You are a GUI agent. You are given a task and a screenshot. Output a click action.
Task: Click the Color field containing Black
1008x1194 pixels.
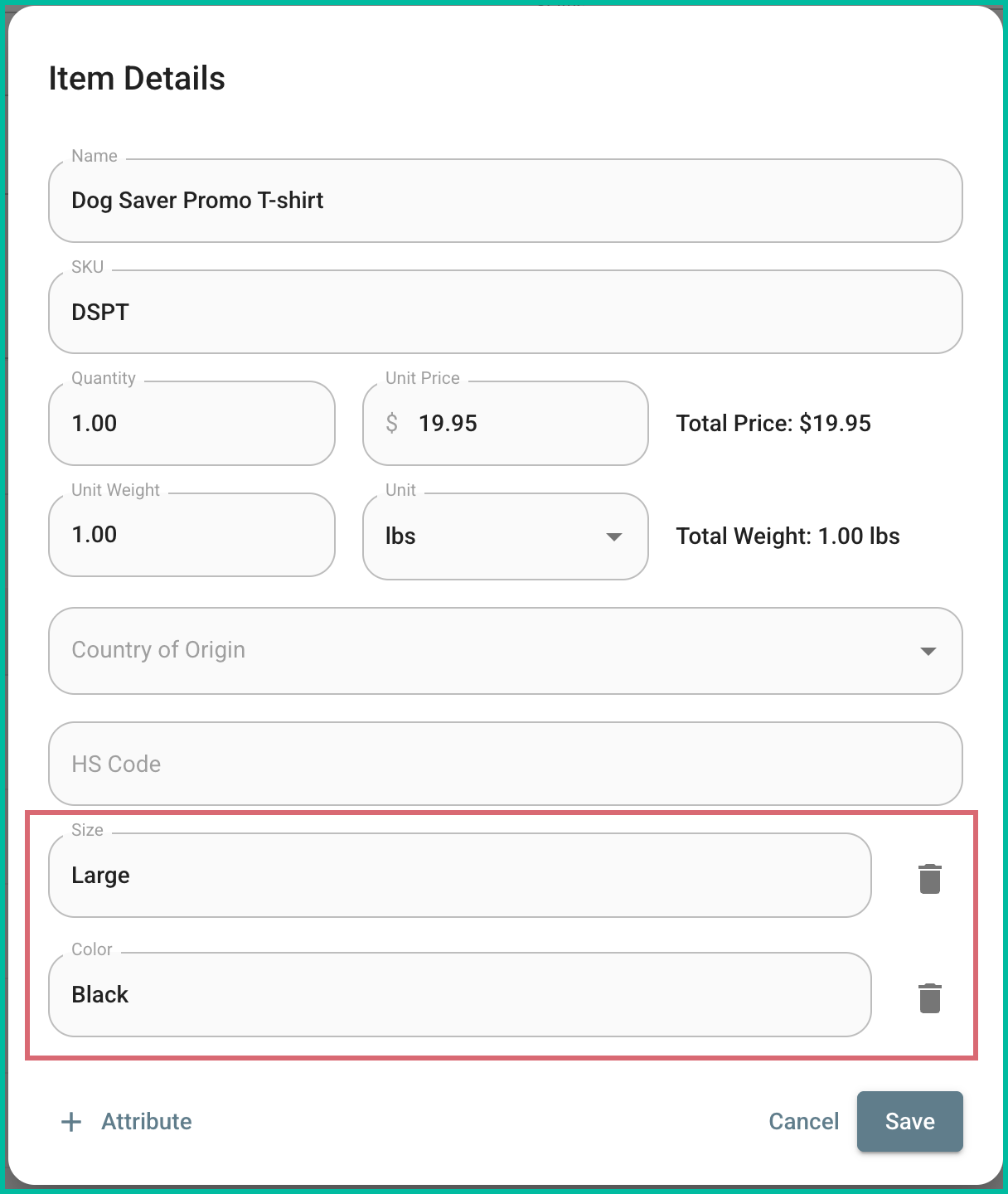click(x=459, y=995)
